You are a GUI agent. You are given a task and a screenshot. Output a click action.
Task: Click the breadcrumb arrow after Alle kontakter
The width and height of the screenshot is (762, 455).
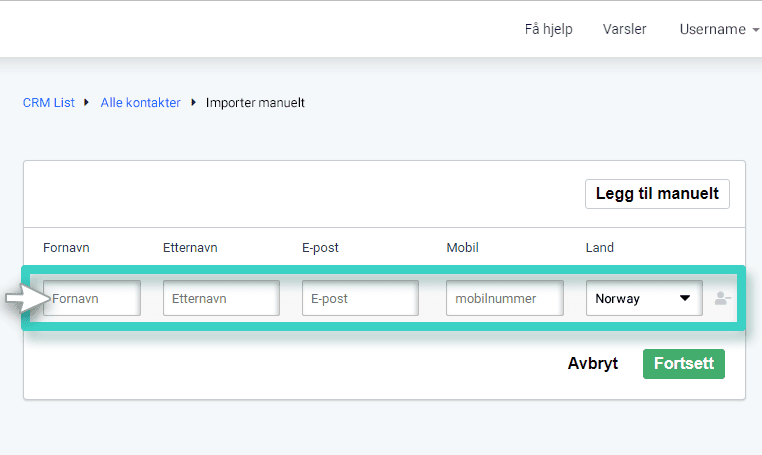(193, 103)
